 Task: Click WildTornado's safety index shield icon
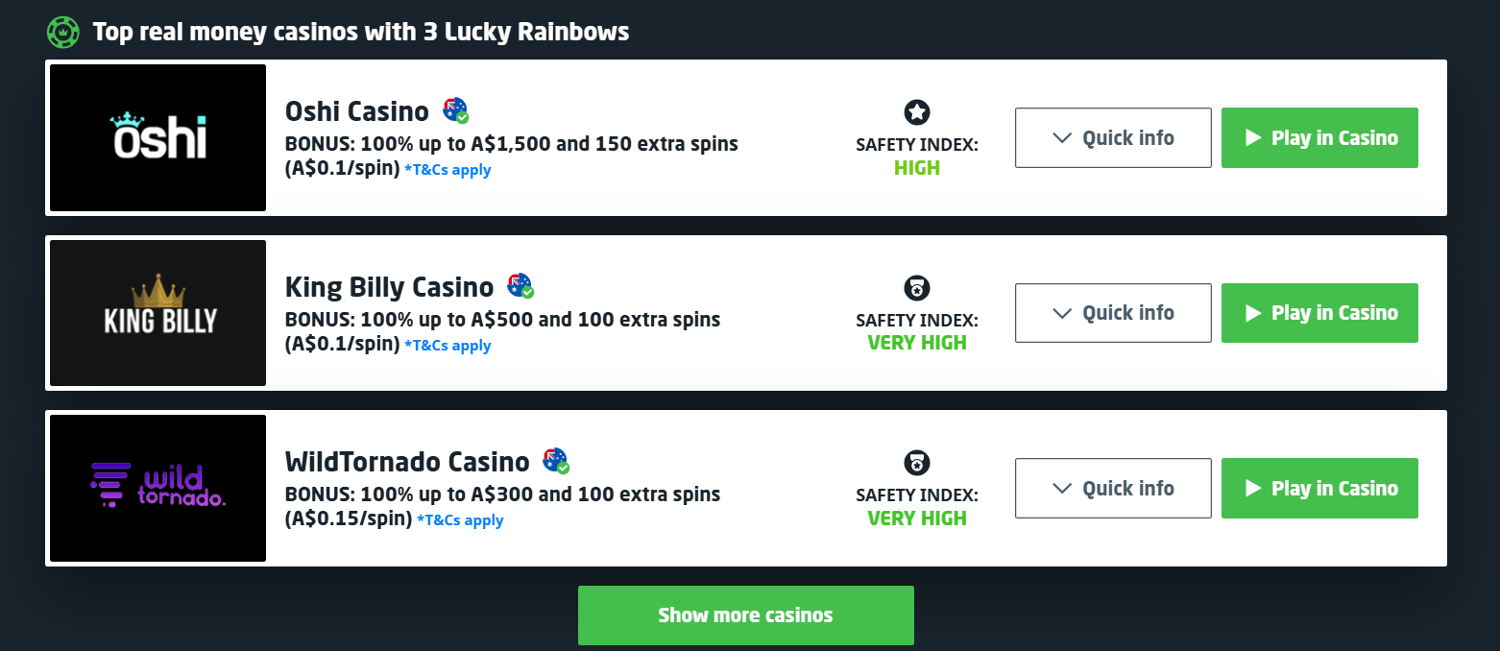917,463
